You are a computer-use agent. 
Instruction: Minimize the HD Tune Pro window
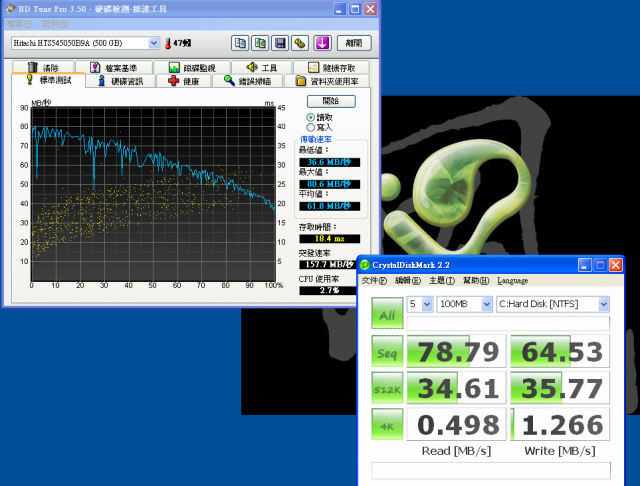[340, 9]
